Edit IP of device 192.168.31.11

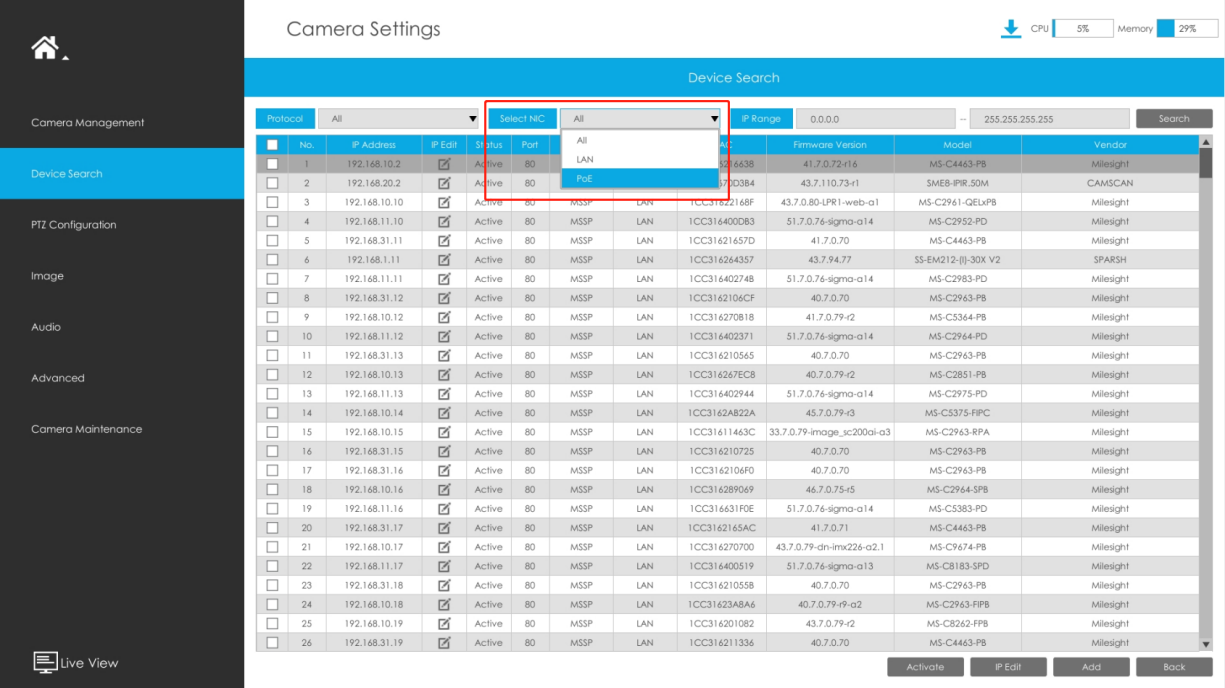(x=444, y=241)
